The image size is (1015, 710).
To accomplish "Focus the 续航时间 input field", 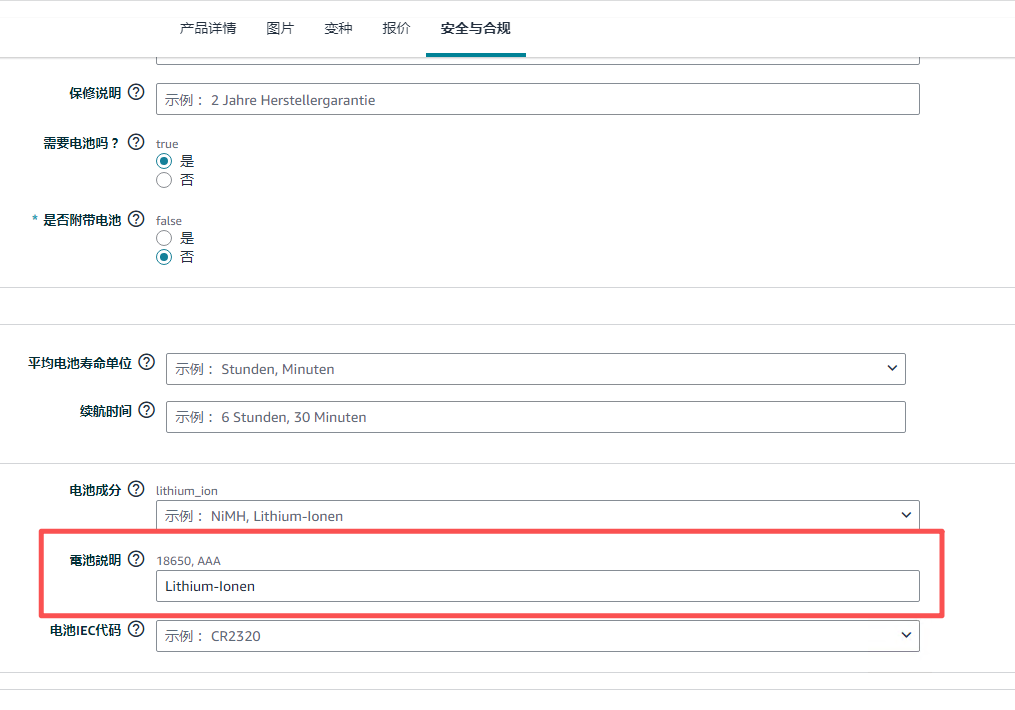I will pyautogui.click(x=535, y=417).
